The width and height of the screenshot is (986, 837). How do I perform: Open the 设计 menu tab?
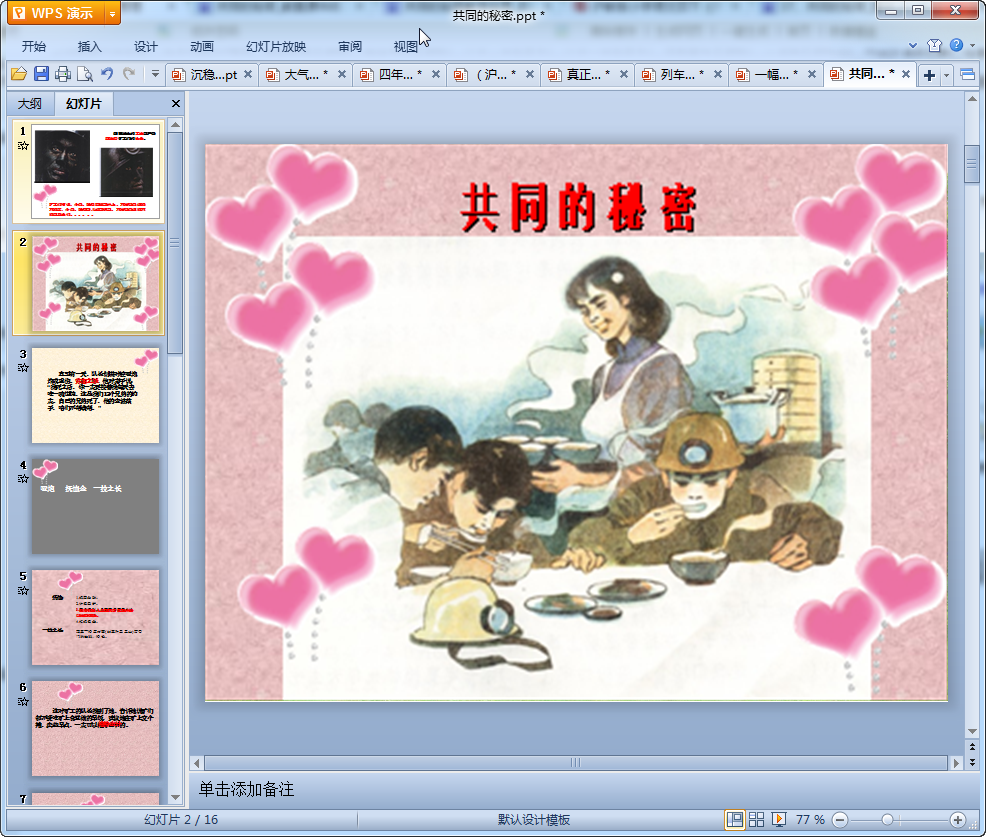[145, 47]
